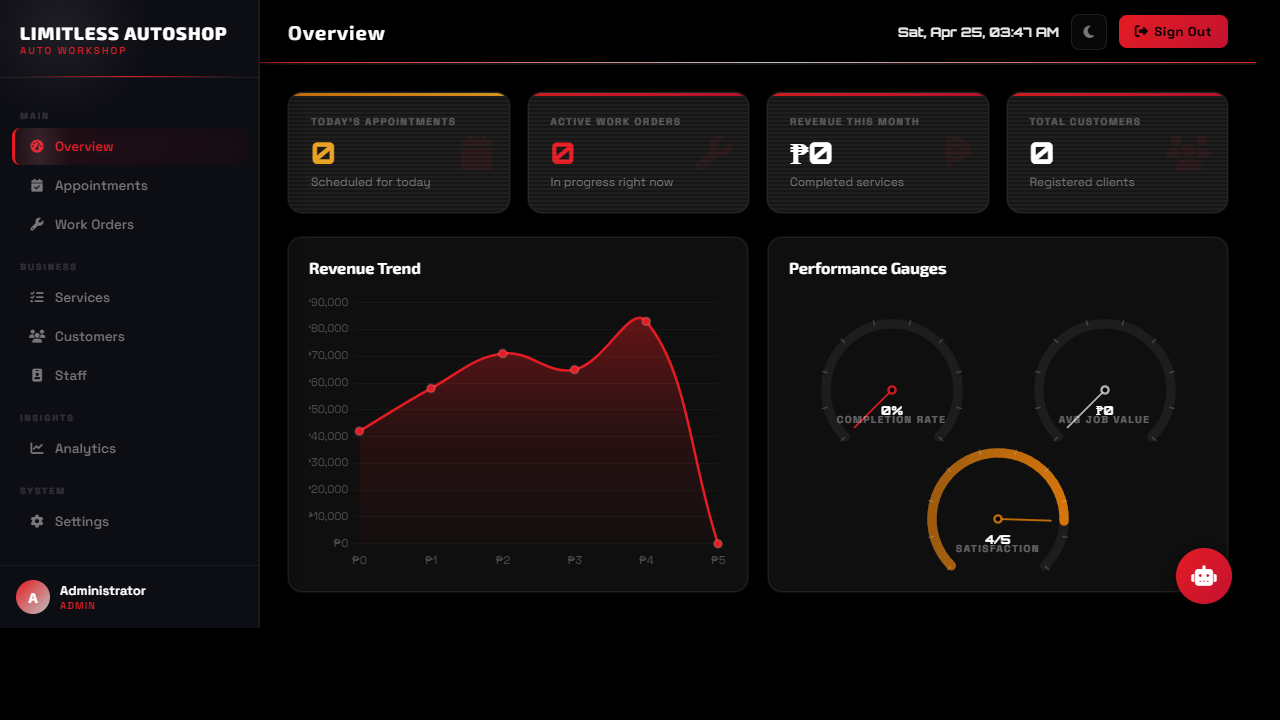Navigate to Services
Image resolution: width=1280 pixels, height=720 pixels.
pyautogui.click(x=130, y=297)
